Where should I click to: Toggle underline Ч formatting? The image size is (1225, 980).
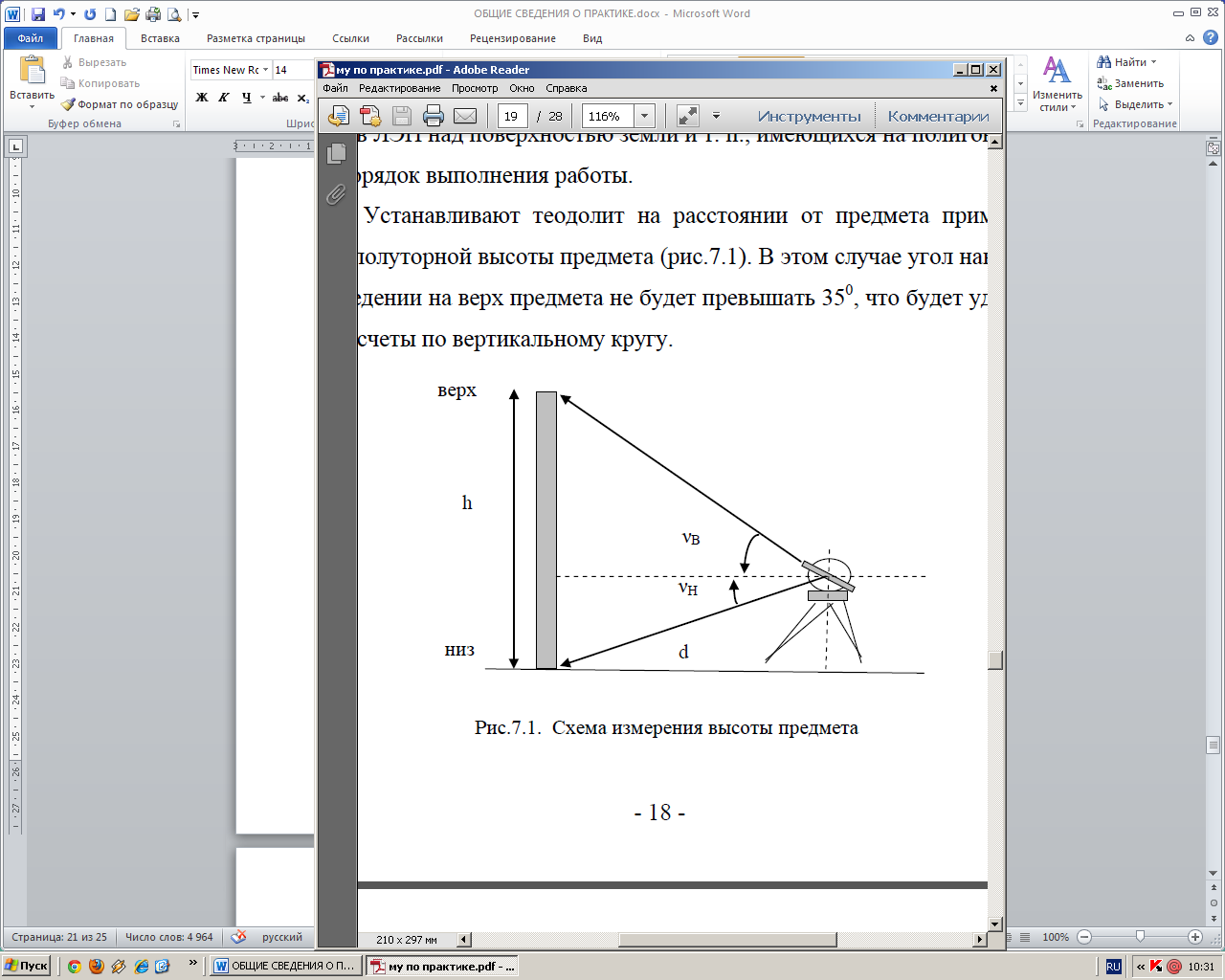(246, 98)
